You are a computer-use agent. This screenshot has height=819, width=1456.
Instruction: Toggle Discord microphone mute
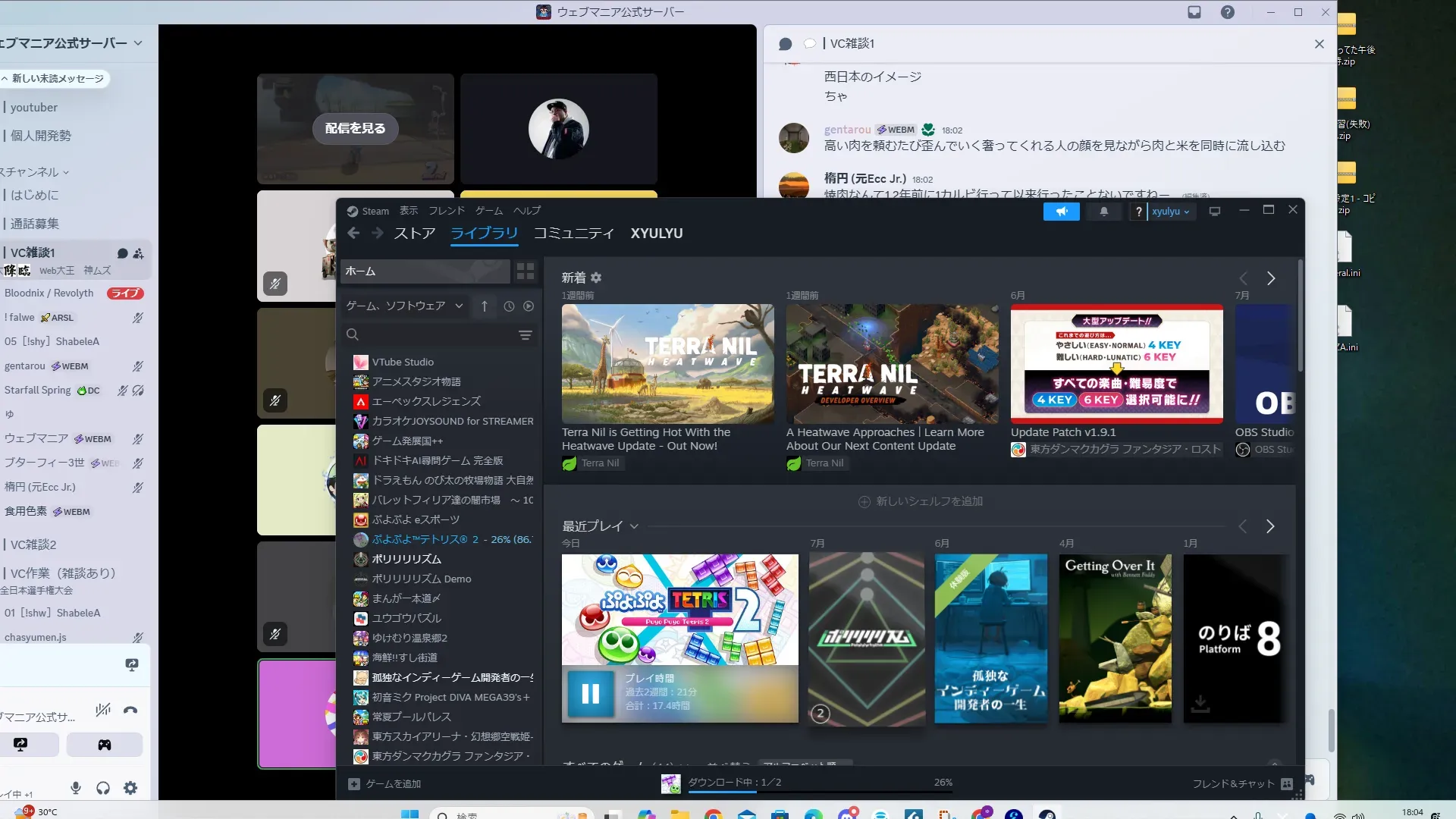(76, 788)
